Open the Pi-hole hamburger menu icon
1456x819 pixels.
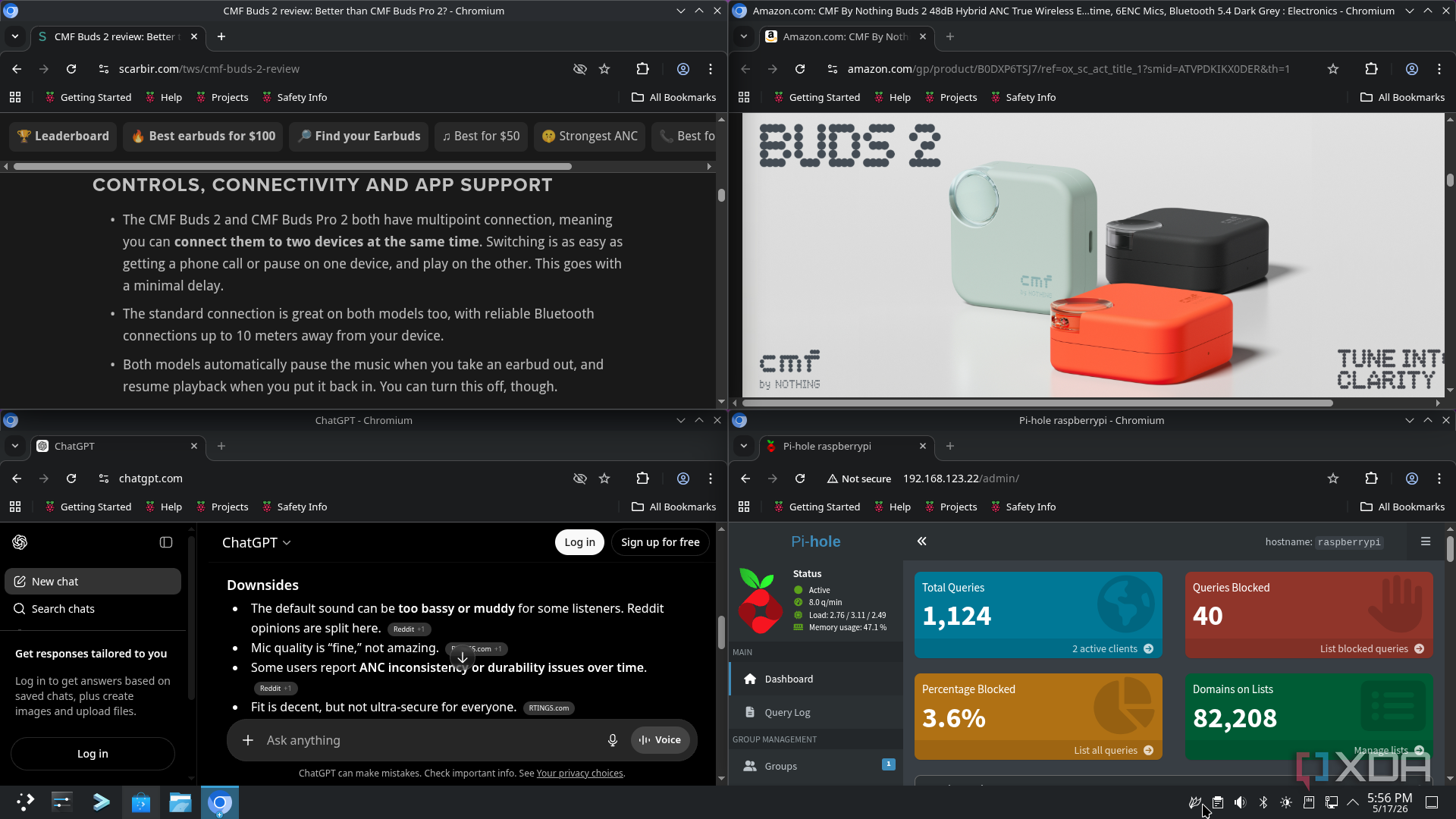tap(1426, 541)
